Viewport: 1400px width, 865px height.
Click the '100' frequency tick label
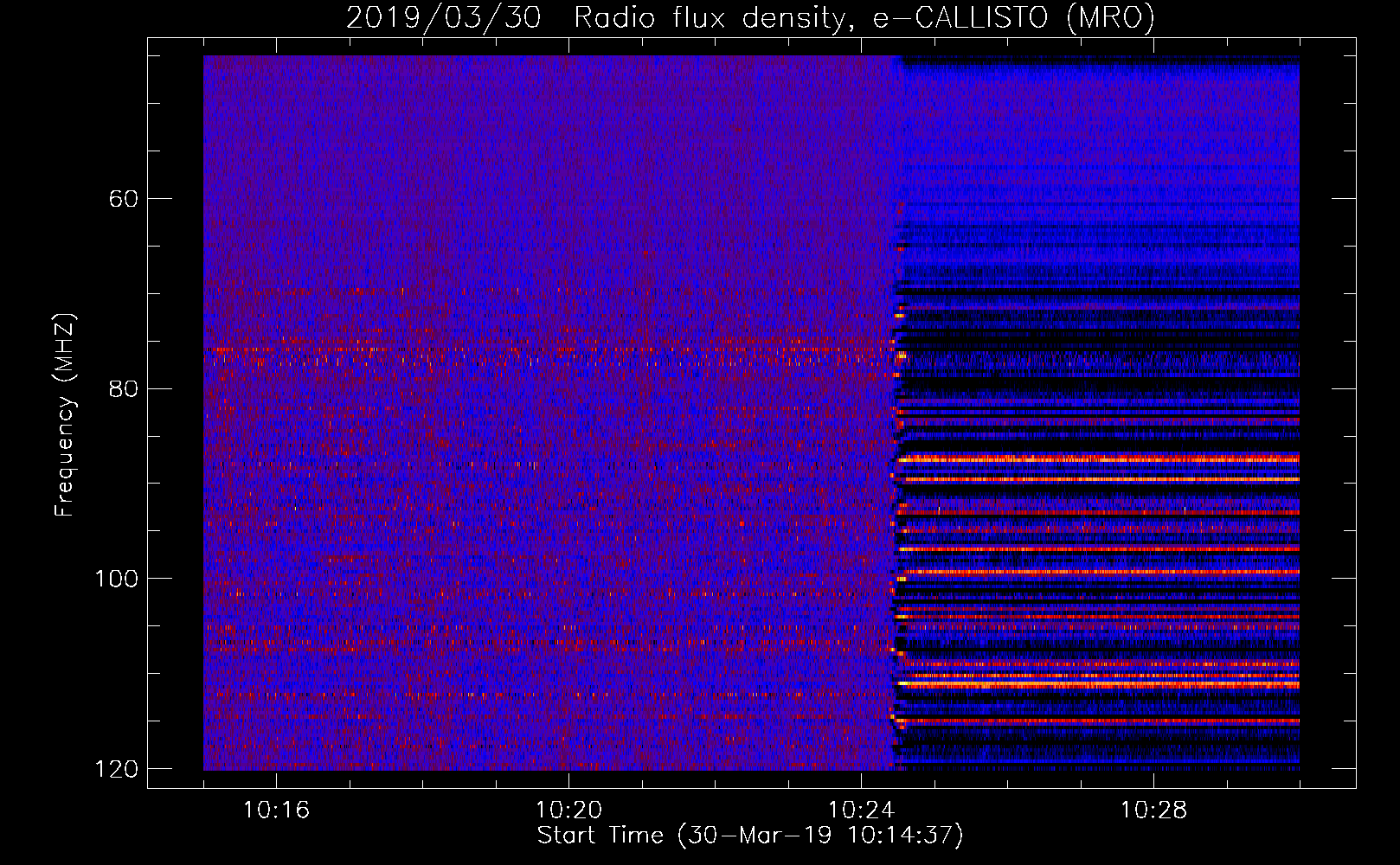(x=116, y=579)
